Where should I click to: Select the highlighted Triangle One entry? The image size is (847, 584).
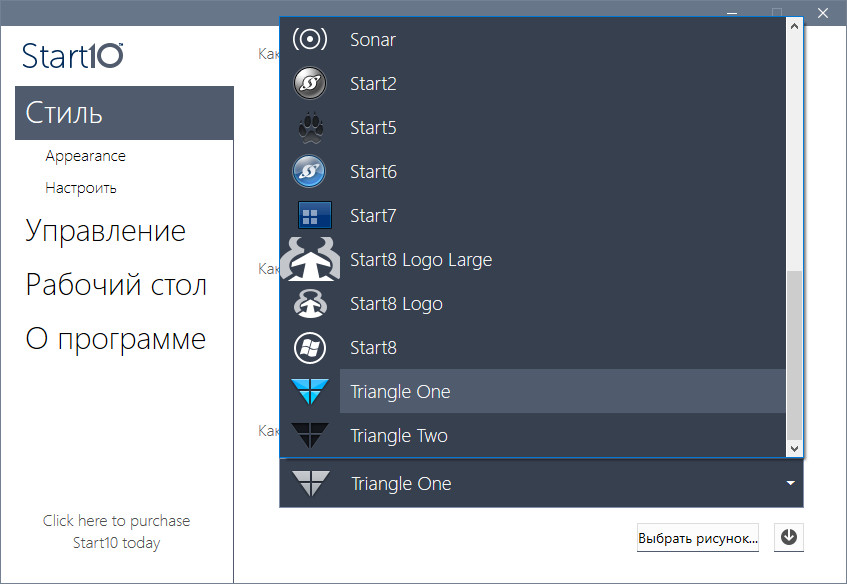click(533, 392)
